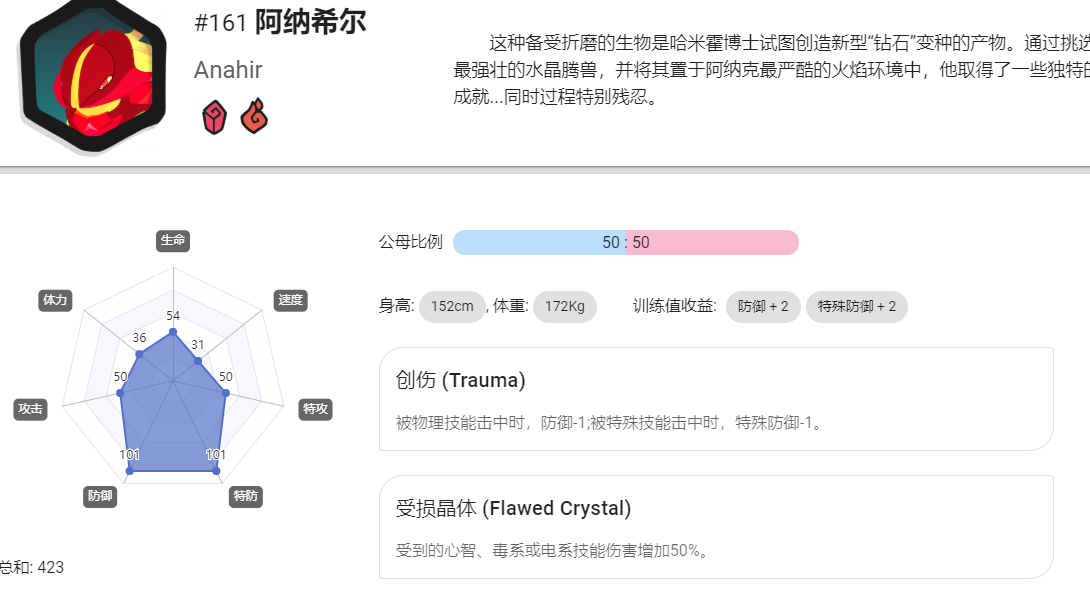Click the pink female ratio bar segment

pyautogui.click(x=713, y=243)
